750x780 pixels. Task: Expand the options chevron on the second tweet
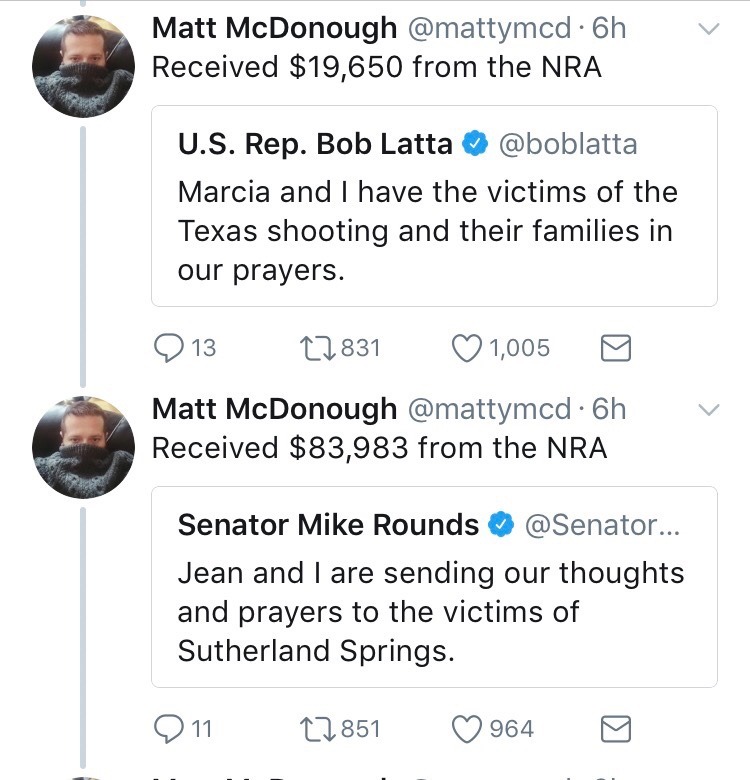(x=707, y=410)
